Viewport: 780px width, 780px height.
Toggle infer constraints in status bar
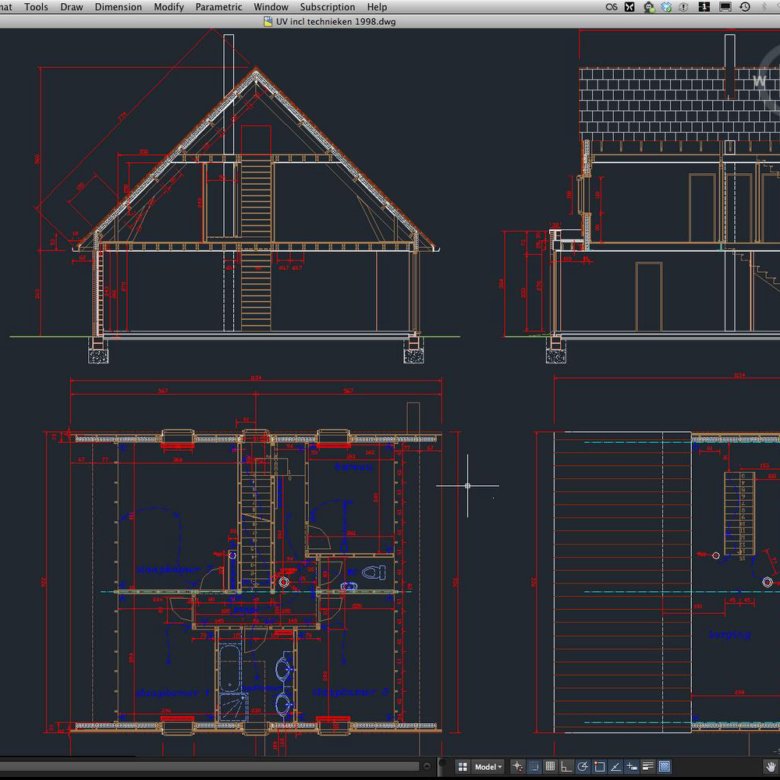tap(517, 767)
